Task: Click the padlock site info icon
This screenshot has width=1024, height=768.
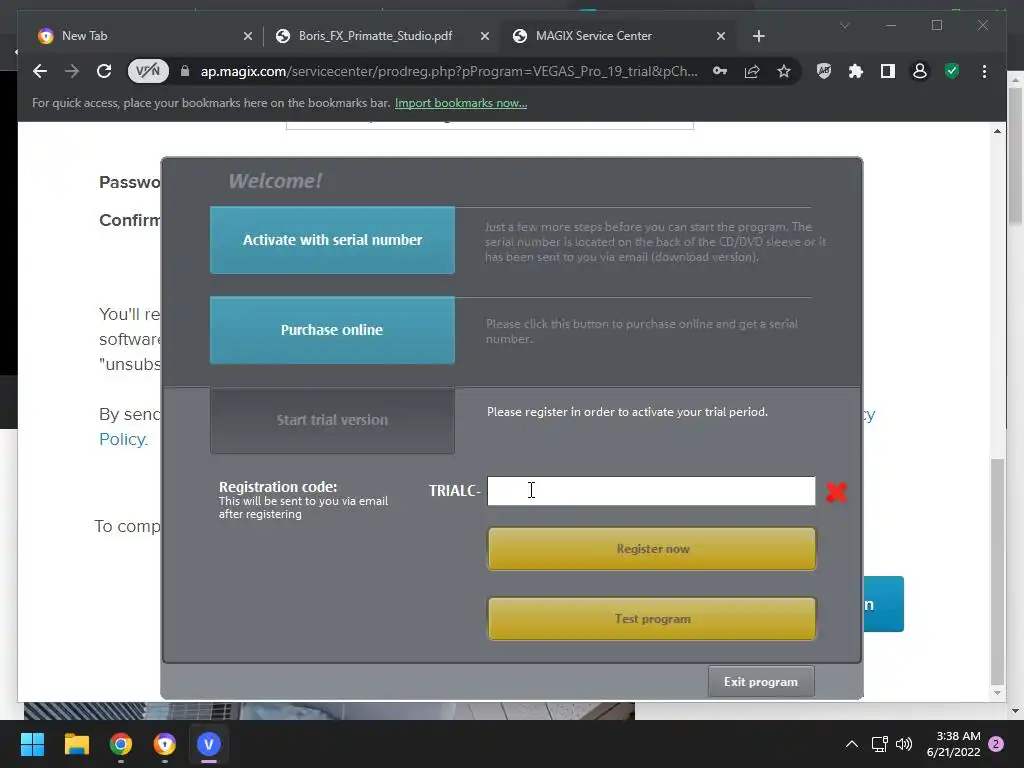Action: (185, 71)
